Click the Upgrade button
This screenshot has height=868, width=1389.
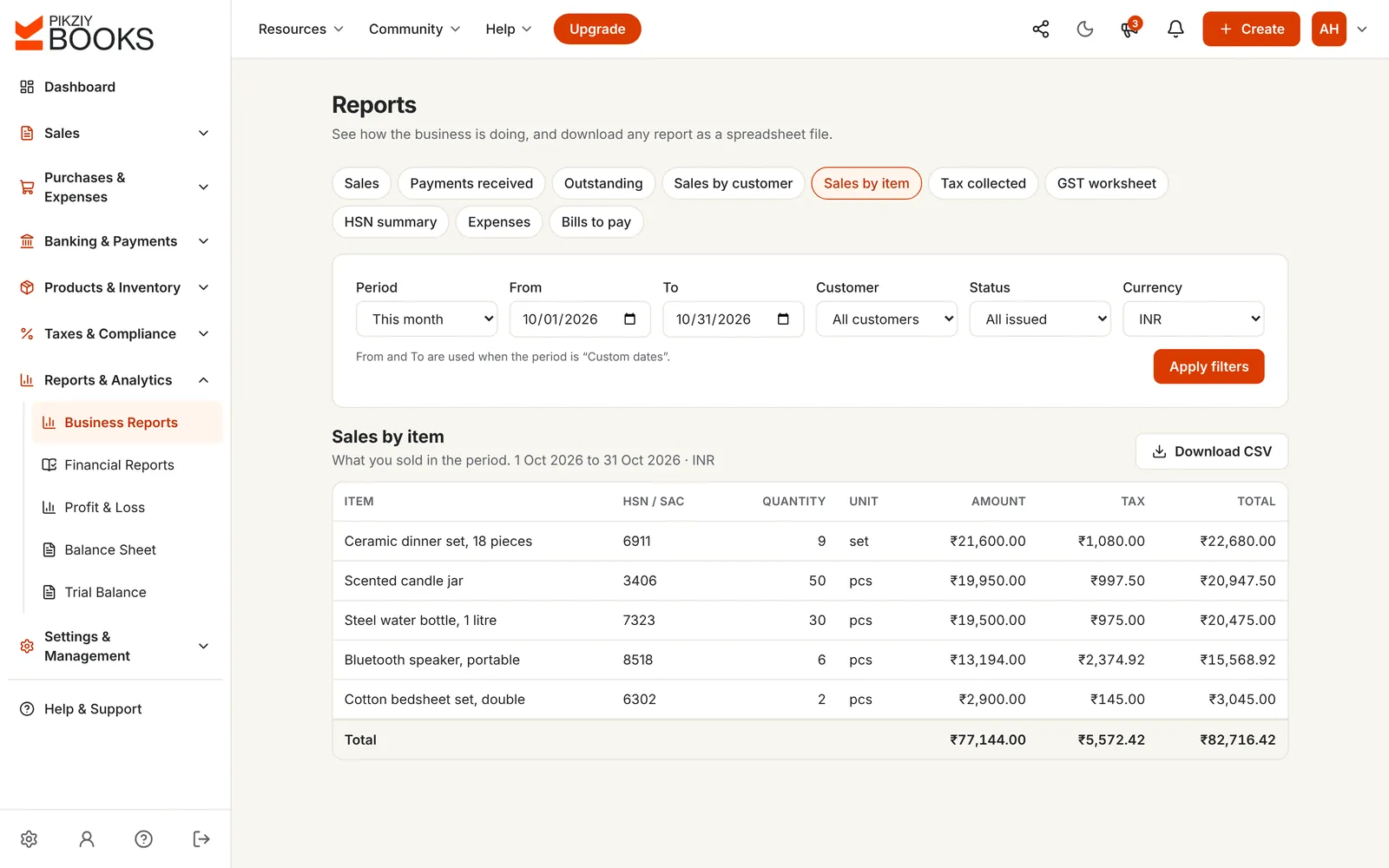(x=597, y=29)
